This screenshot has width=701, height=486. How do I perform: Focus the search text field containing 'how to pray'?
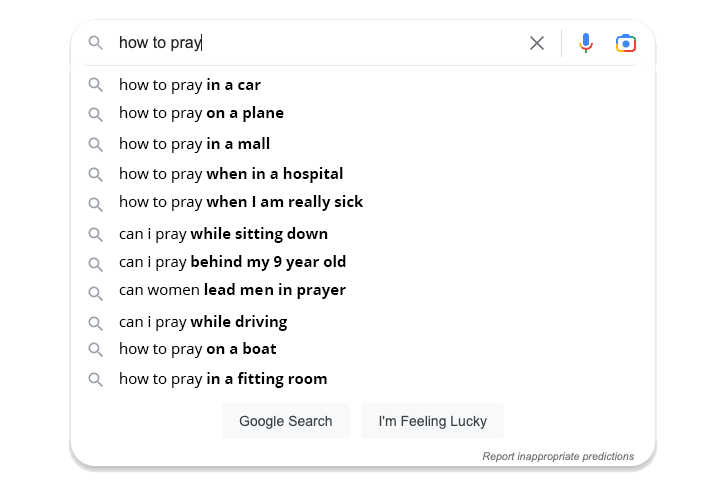(x=320, y=43)
